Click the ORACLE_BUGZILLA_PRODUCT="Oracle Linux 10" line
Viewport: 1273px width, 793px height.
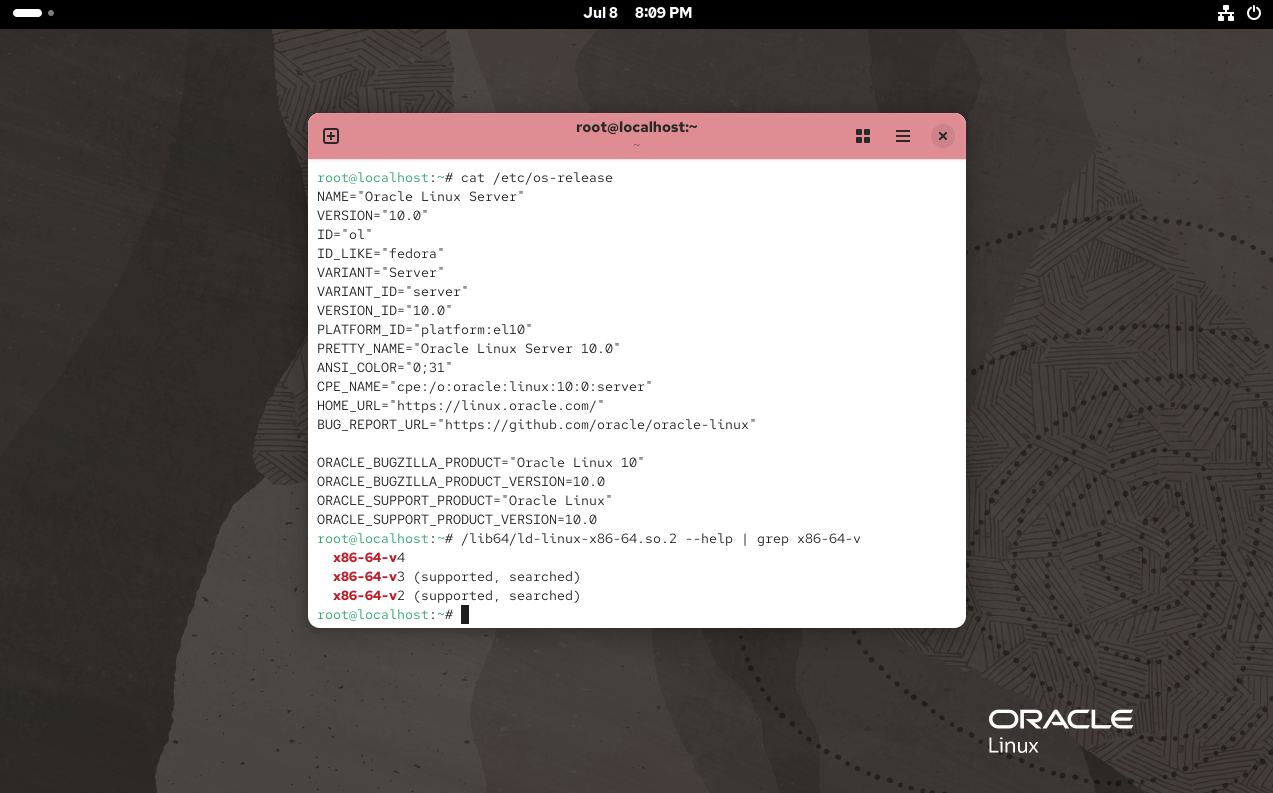pos(481,463)
